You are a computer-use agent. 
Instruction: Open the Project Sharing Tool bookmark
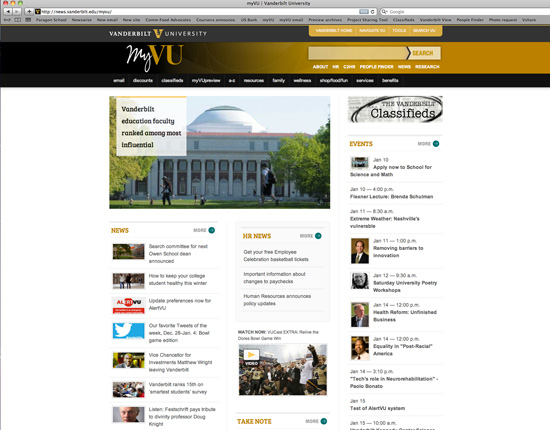tap(367, 20)
